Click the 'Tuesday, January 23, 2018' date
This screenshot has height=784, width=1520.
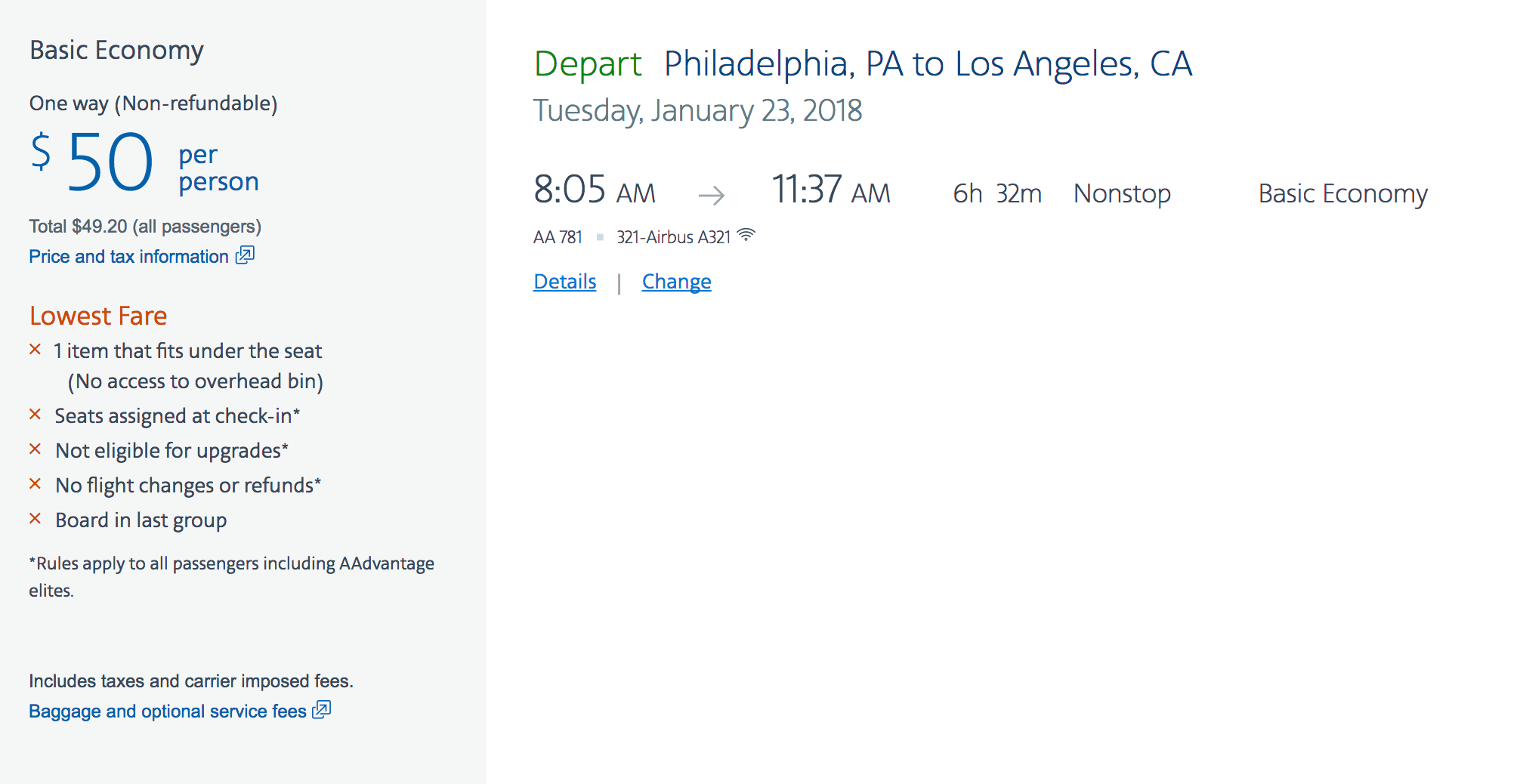tap(697, 110)
